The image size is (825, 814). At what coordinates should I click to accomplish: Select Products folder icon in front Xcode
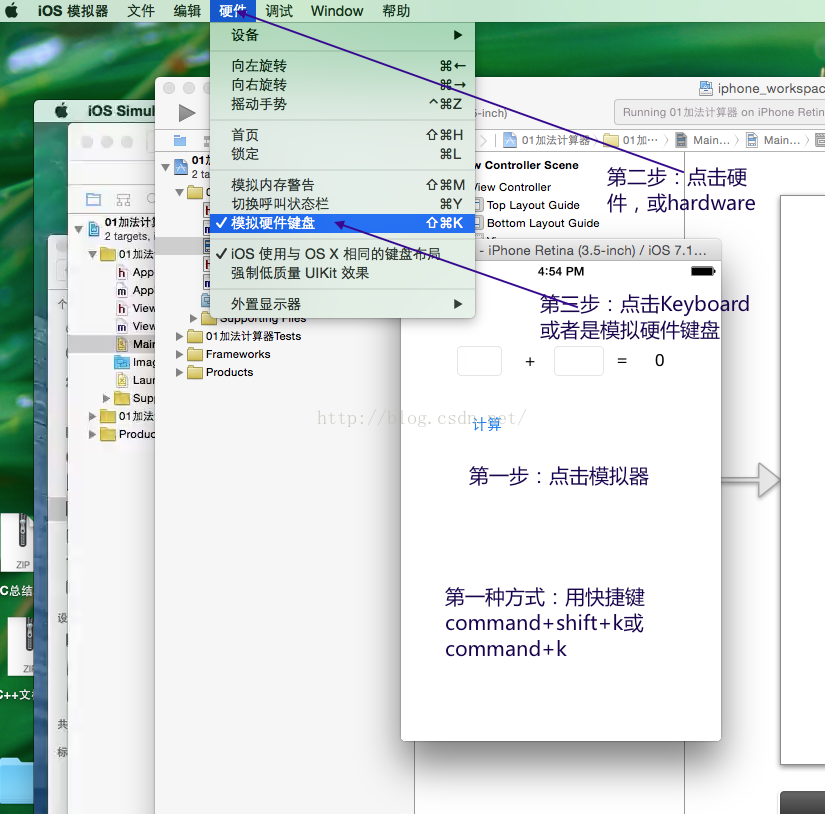pyautogui.click(x=195, y=372)
